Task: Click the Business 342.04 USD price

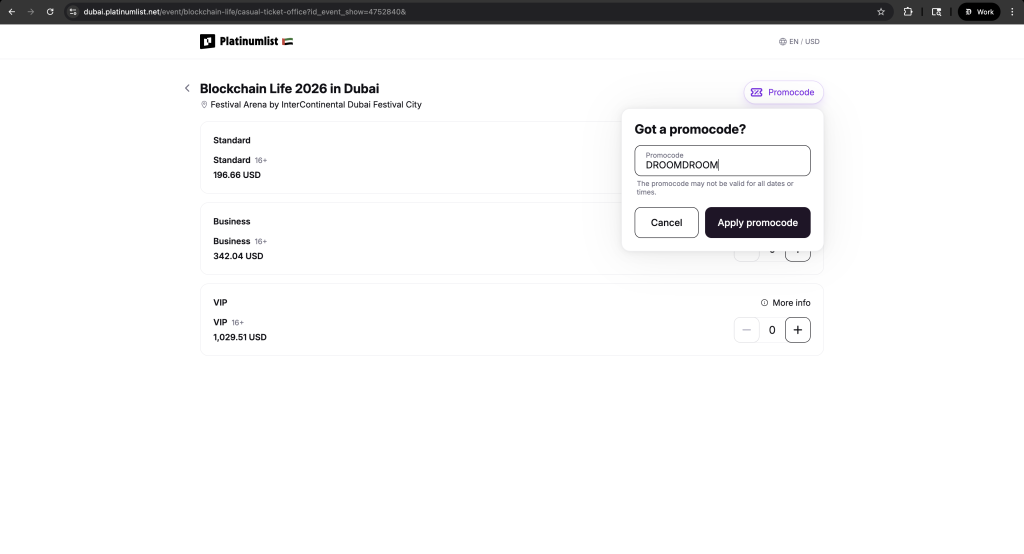Action: coord(238,256)
